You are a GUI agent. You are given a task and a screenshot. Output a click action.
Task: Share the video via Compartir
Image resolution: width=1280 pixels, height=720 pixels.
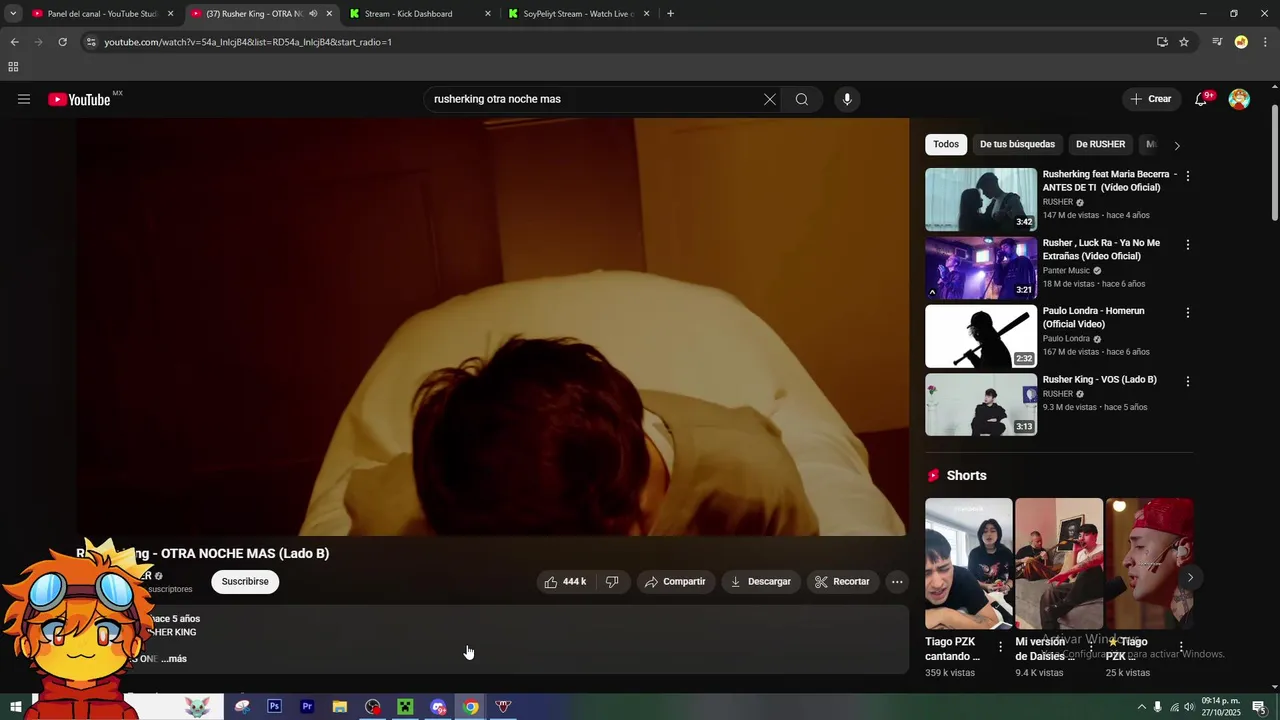click(x=675, y=582)
